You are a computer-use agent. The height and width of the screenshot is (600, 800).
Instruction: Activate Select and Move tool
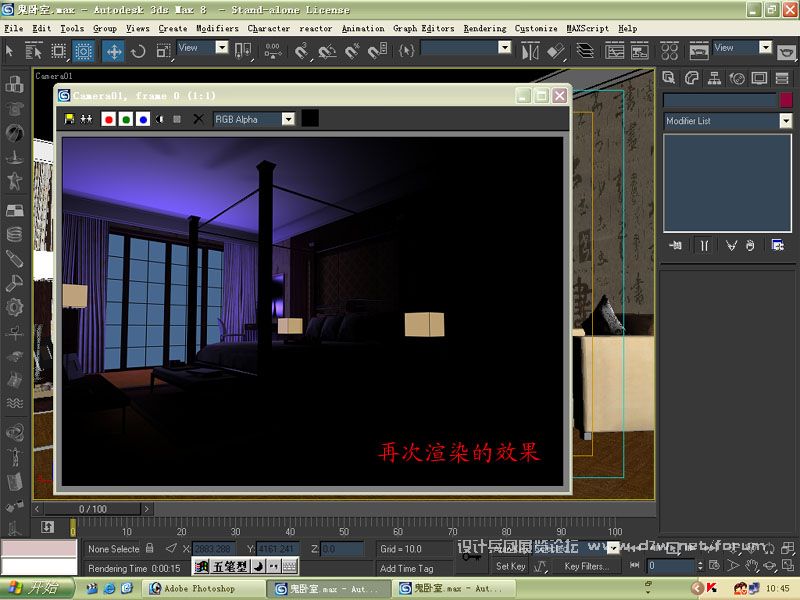(114, 51)
